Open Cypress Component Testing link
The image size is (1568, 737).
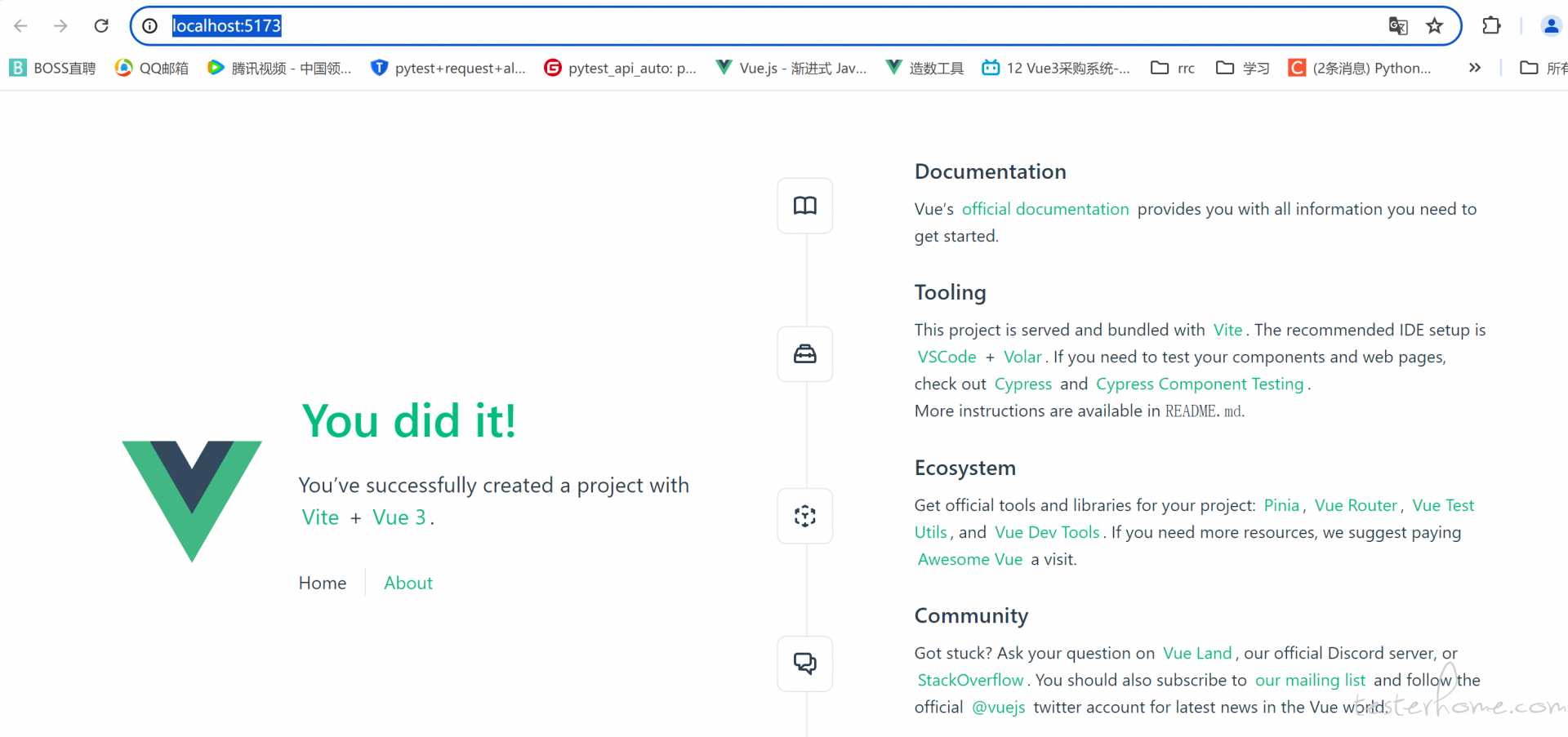[1200, 384]
